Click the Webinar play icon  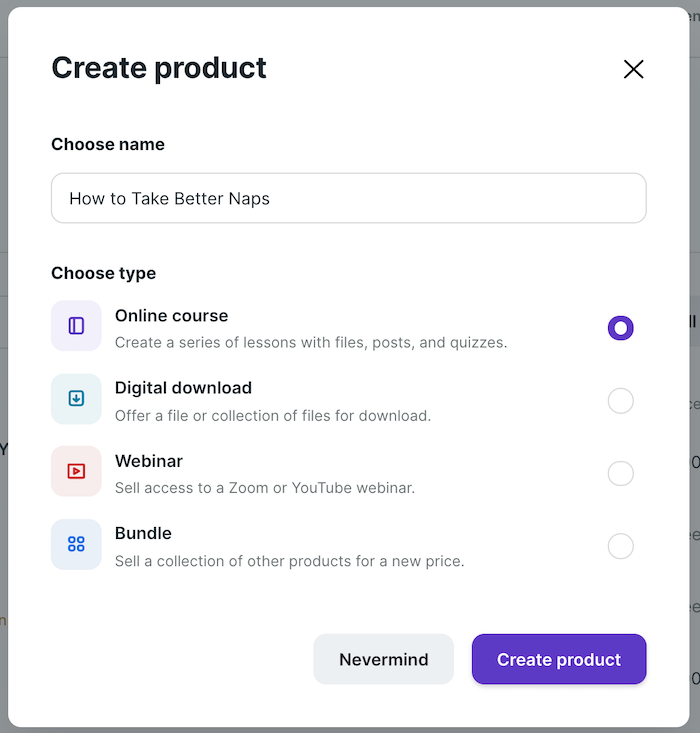pyautogui.click(x=76, y=471)
